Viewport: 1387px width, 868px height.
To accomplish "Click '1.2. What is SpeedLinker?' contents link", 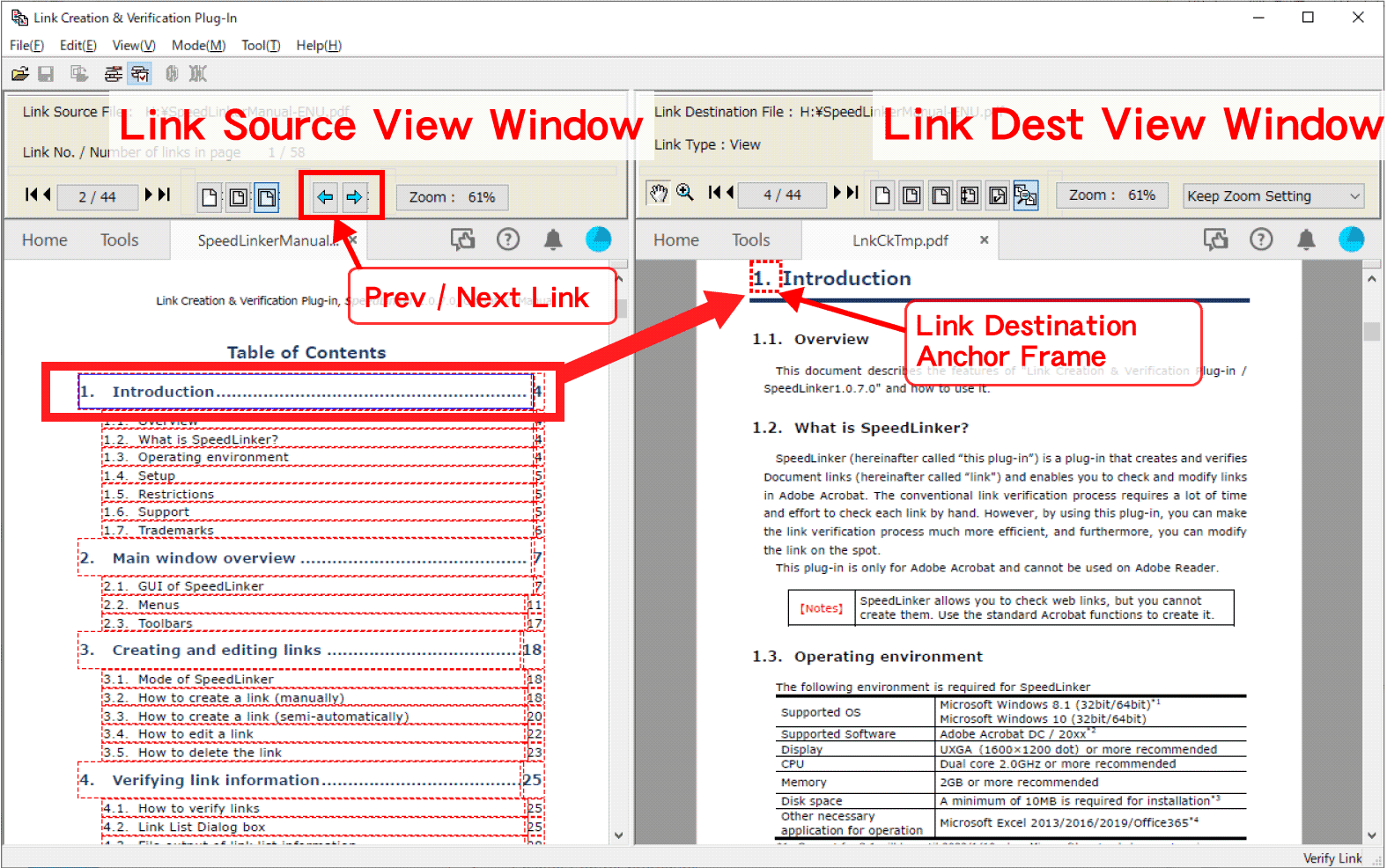I will click(x=317, y=439).
